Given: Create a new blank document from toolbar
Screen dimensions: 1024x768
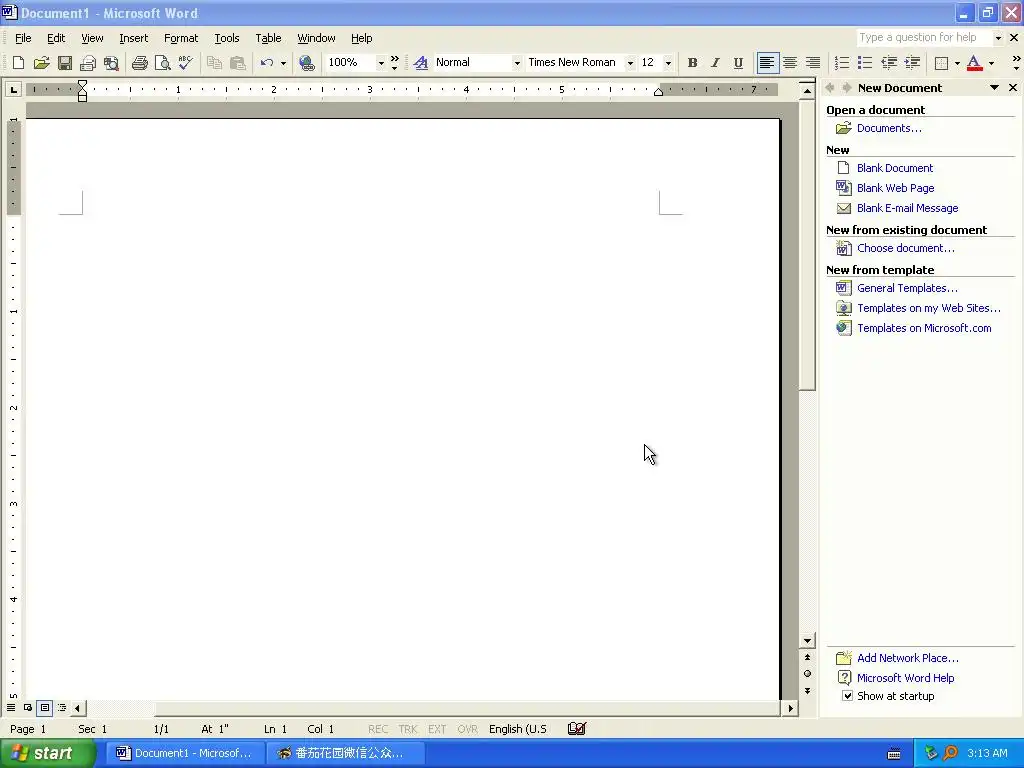Looking at the screenshot, I should click(x=18, y=63).
